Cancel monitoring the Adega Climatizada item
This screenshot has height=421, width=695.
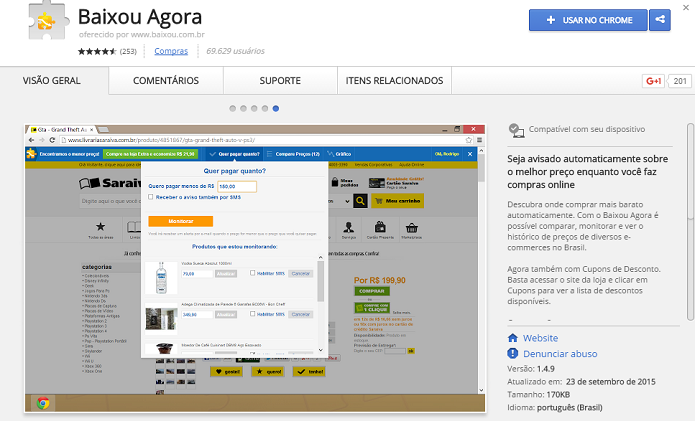pyautogui.click(x=301, y=314)
